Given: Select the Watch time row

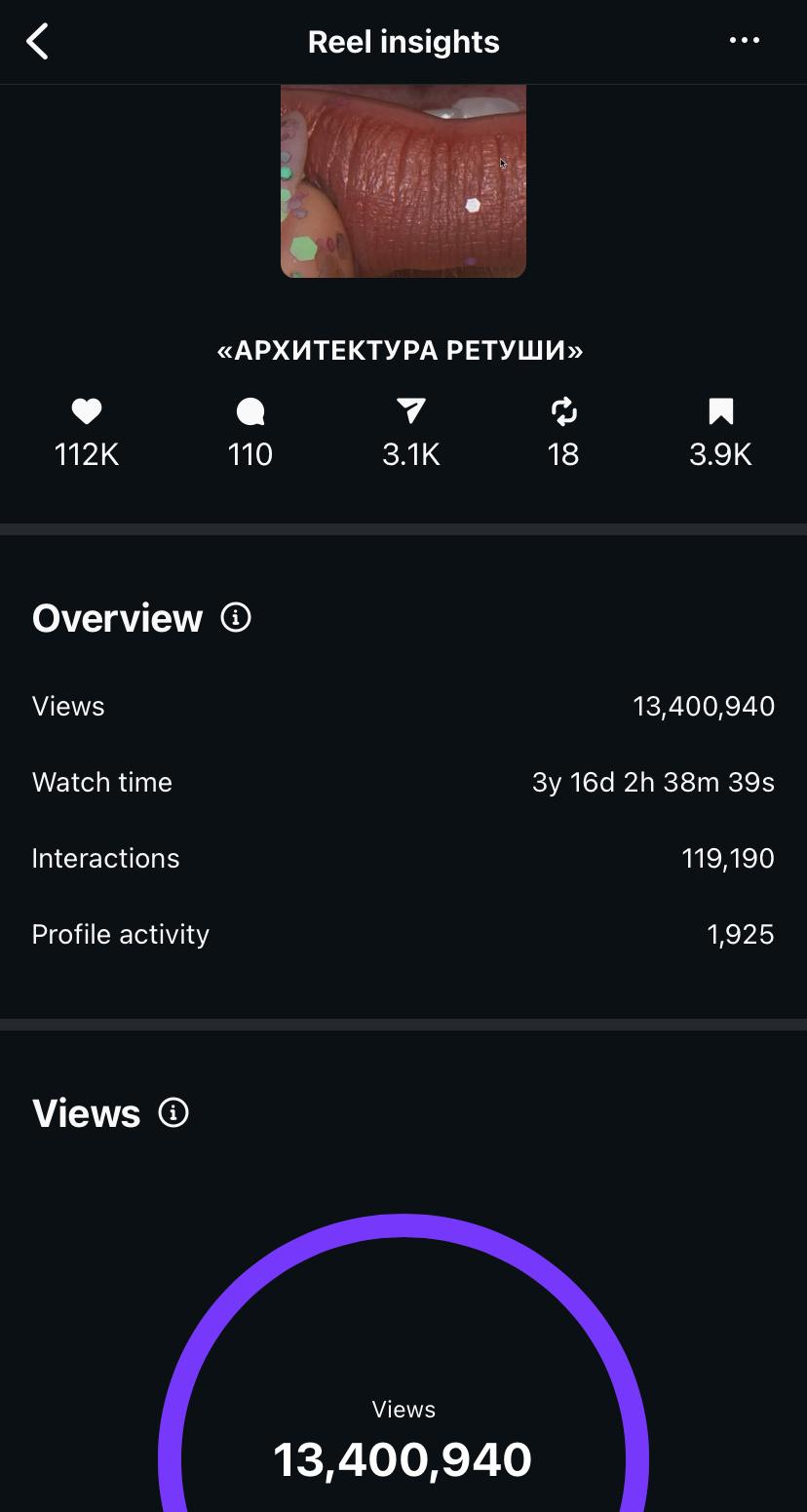Looking at the screenshot, I should click(403, 782).
